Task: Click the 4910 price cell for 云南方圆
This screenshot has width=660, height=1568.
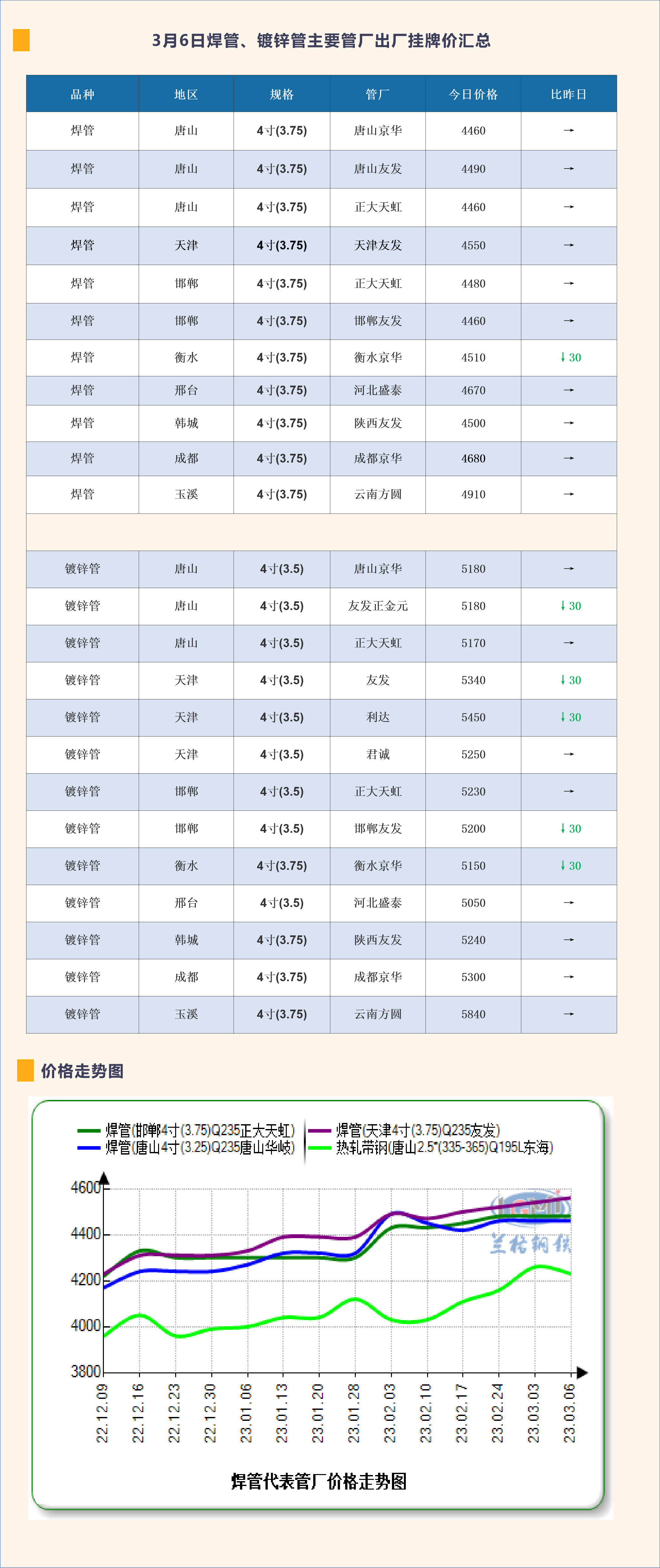Action: 473,494
